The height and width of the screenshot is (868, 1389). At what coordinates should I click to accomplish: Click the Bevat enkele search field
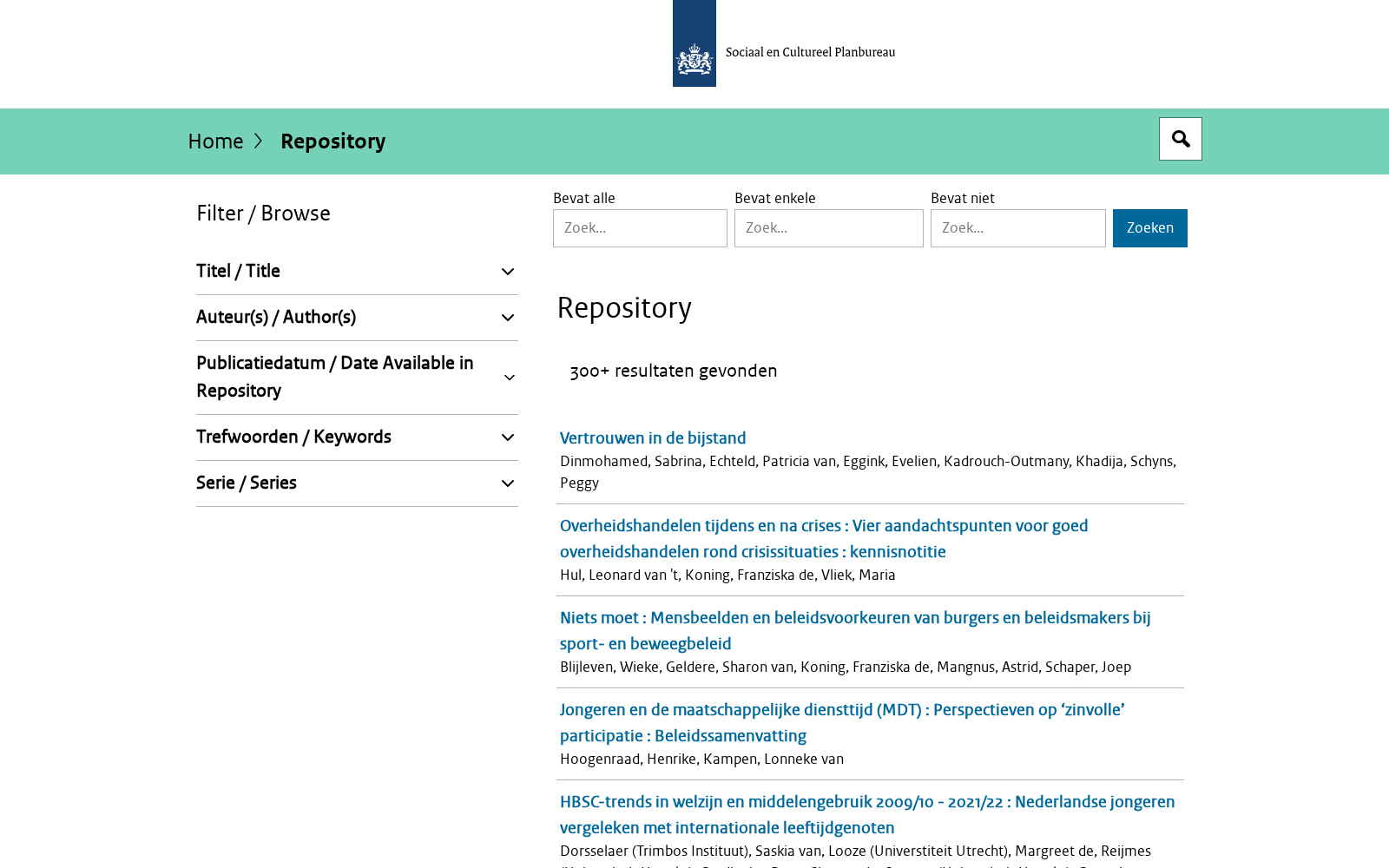(x=828, y=228)
